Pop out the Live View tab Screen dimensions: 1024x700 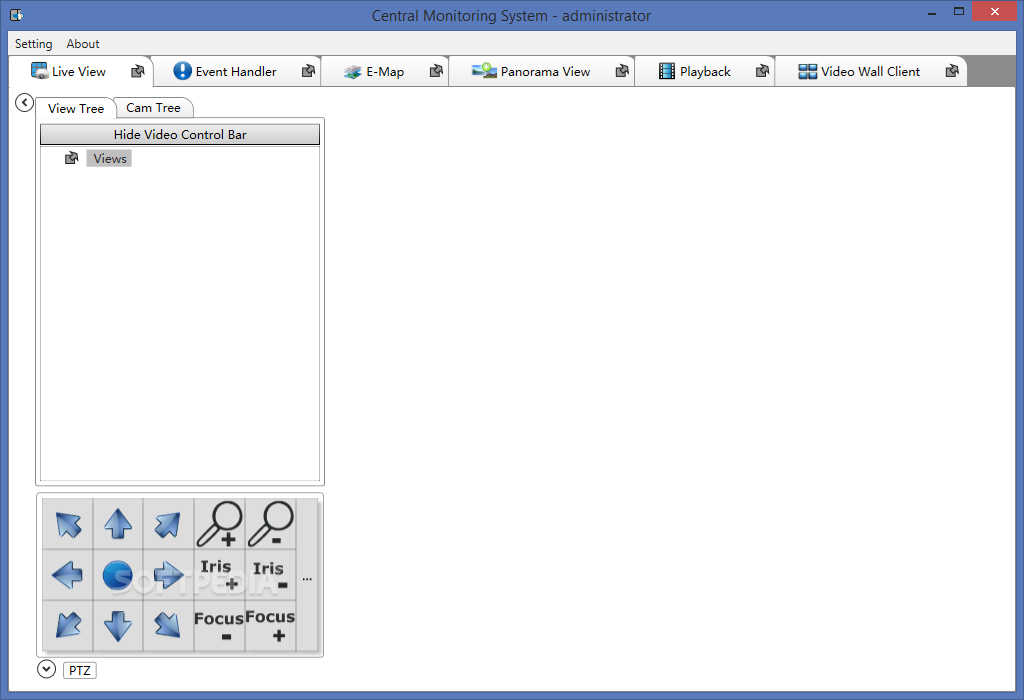point(137,71)
